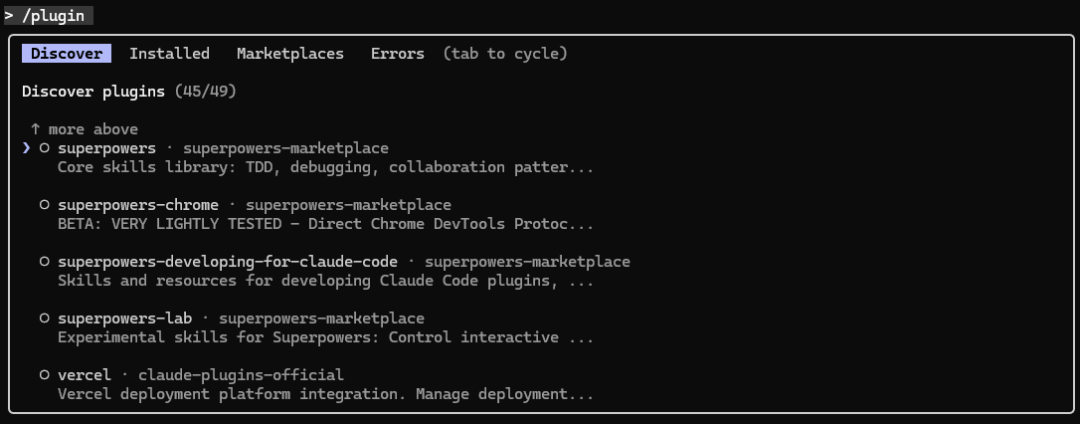
Task: Open the superpowers plugin name
Action: click(x=107, y=148)
